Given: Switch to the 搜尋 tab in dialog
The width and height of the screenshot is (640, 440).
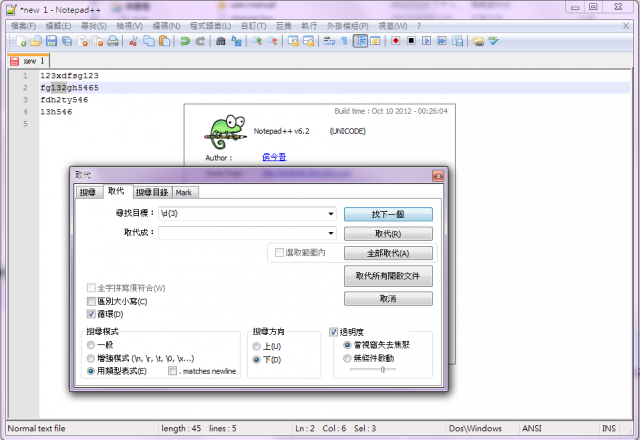Looking at the screenshot, I should click(88, 192).
